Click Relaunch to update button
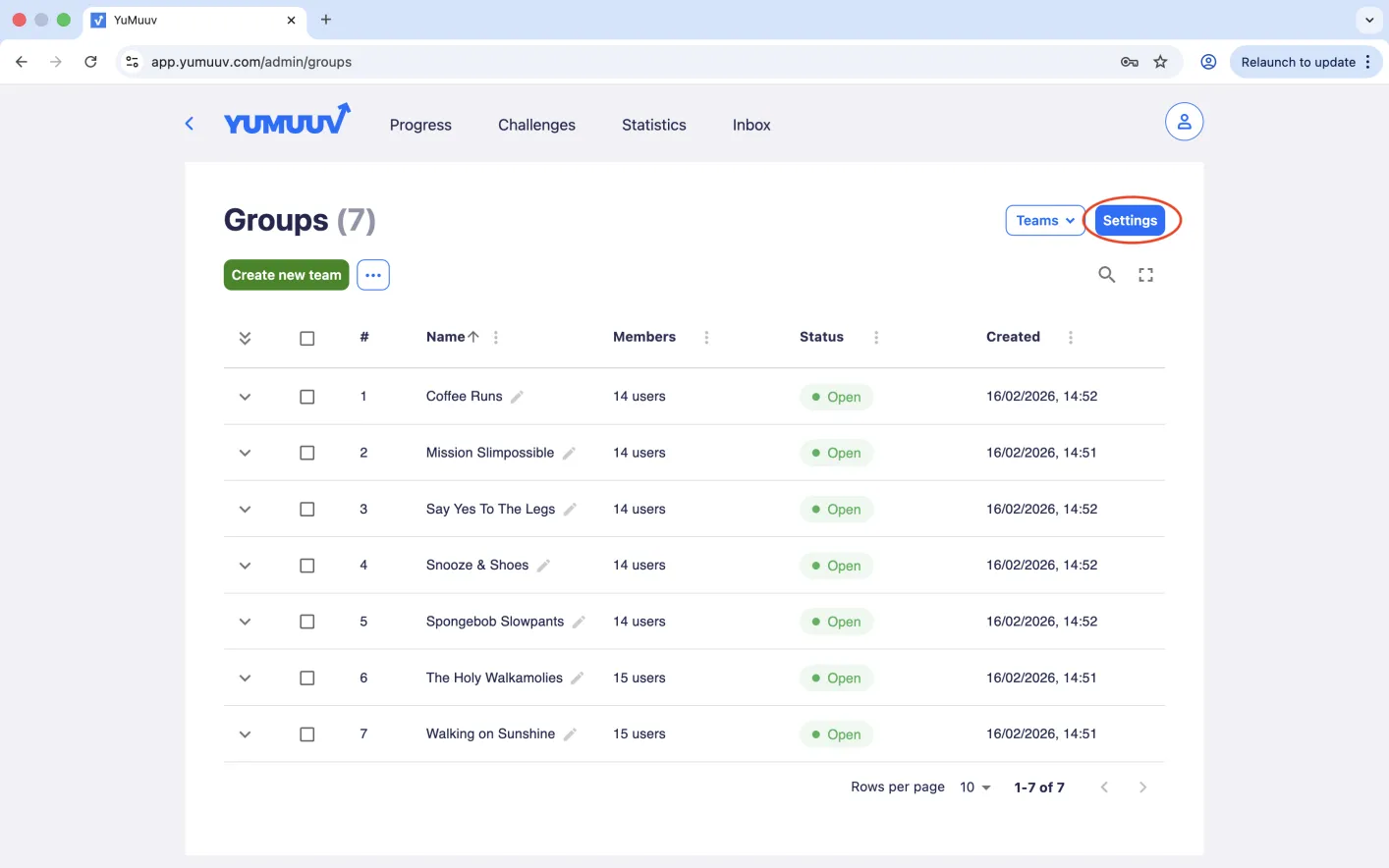The width and height of the screenshot is (1389, 868). [x=1306, y=62]
